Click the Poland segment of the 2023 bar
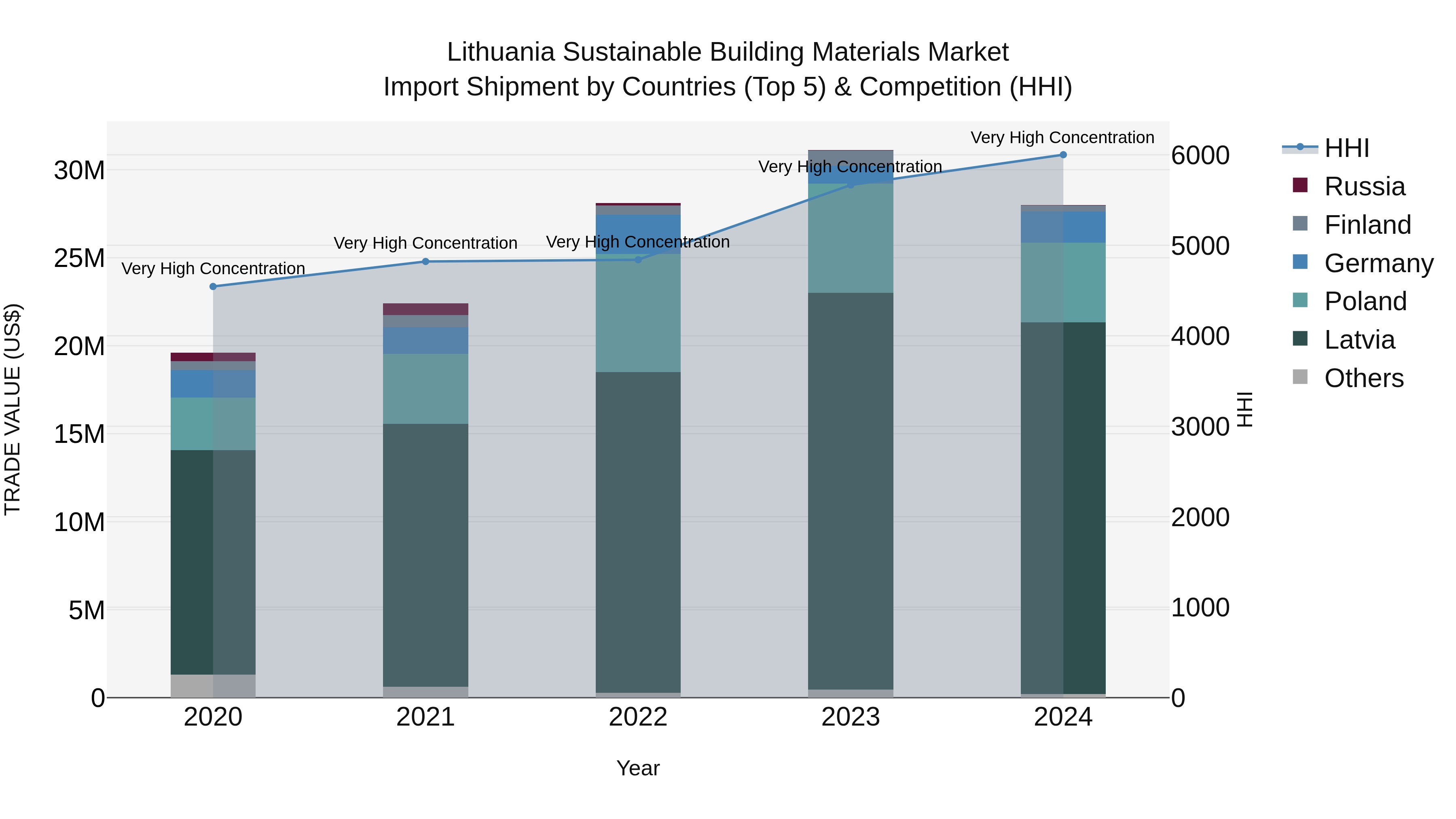This screenshot has width=1456, height=819. (851, 238)
